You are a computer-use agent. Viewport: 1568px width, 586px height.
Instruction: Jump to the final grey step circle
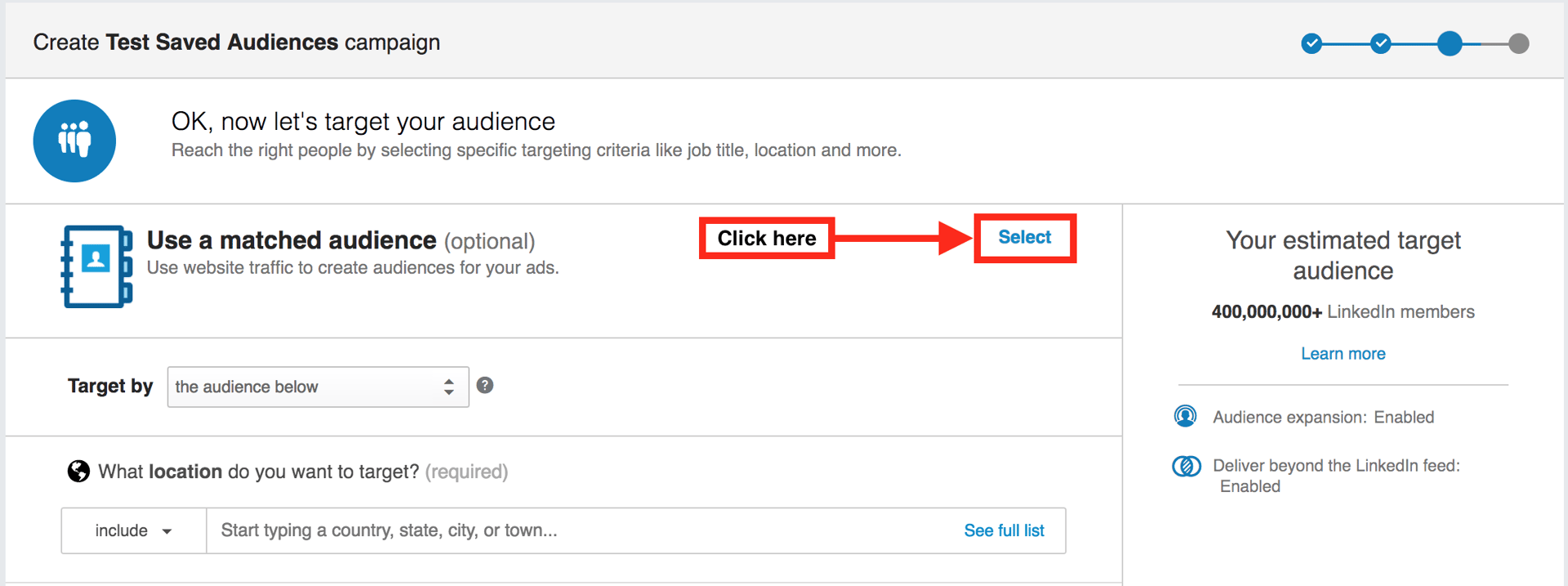click(x=1520, y=44)
